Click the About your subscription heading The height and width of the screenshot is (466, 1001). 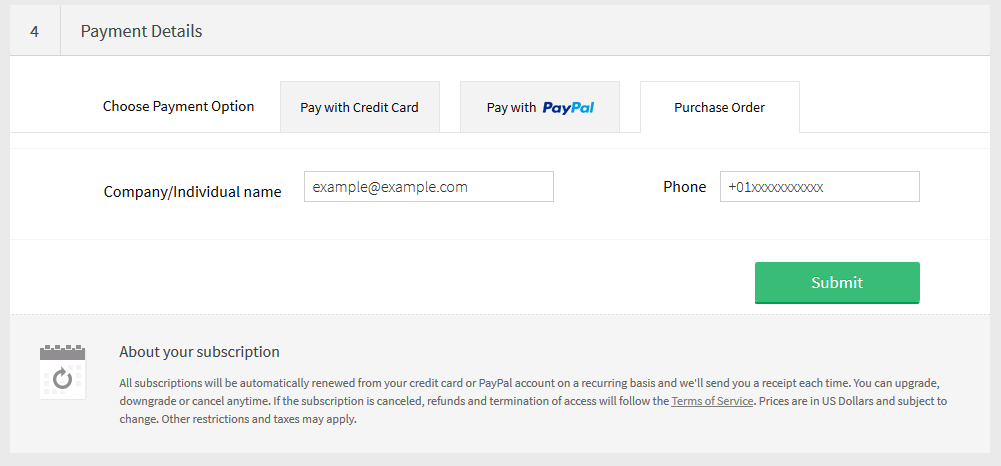(x=199, y=352)
